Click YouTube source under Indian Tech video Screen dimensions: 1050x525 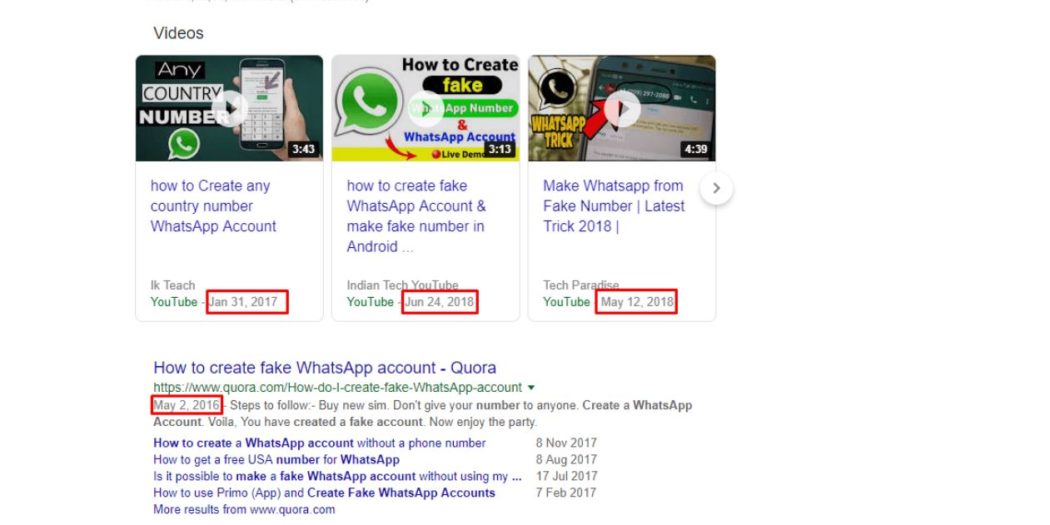pyautogui.click(x=370, y=302)
